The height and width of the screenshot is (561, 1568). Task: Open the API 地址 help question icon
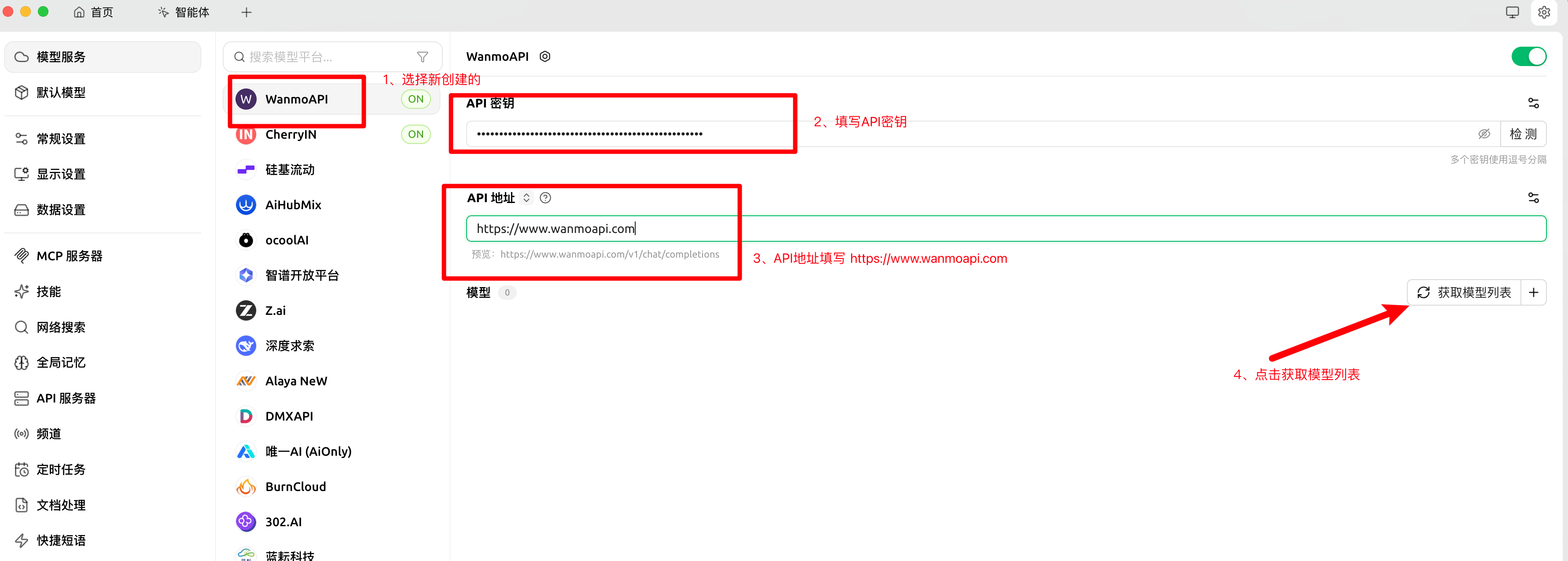pos(545,198)
